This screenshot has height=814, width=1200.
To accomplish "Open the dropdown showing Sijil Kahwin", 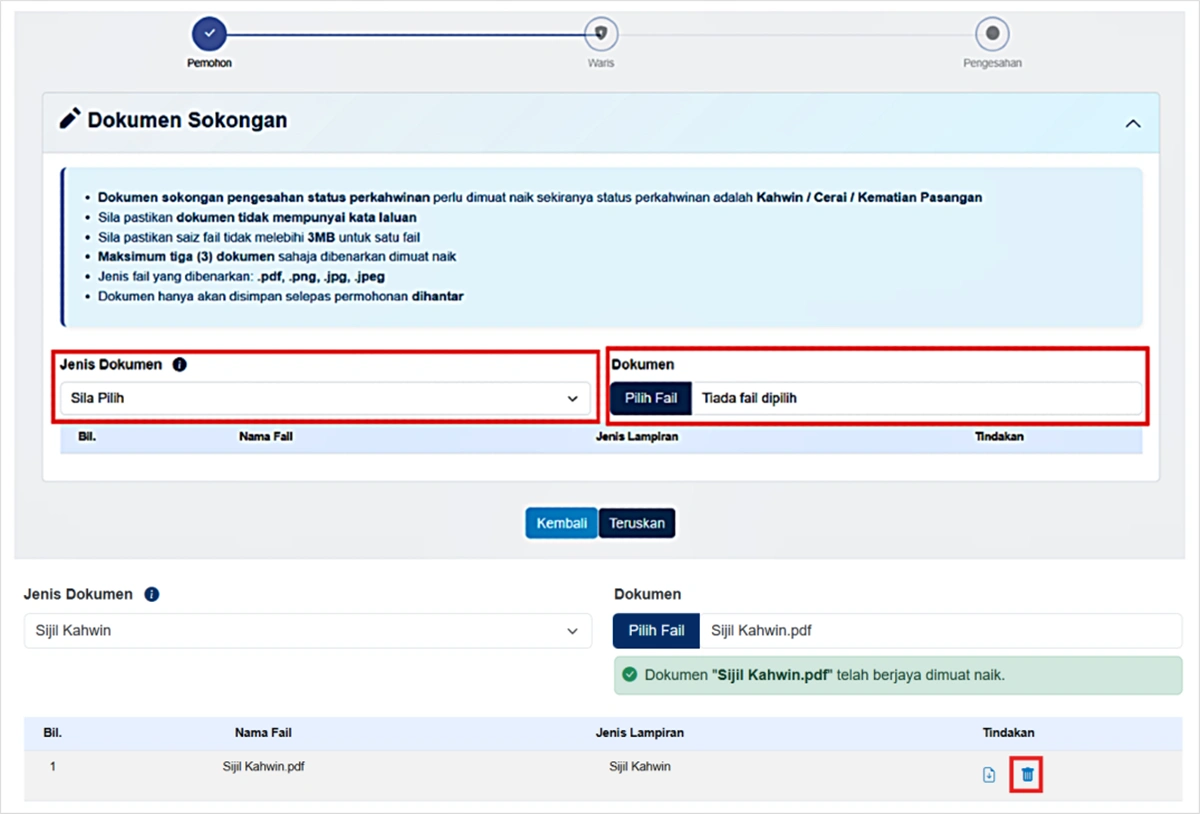I will (x=307, y=631).
